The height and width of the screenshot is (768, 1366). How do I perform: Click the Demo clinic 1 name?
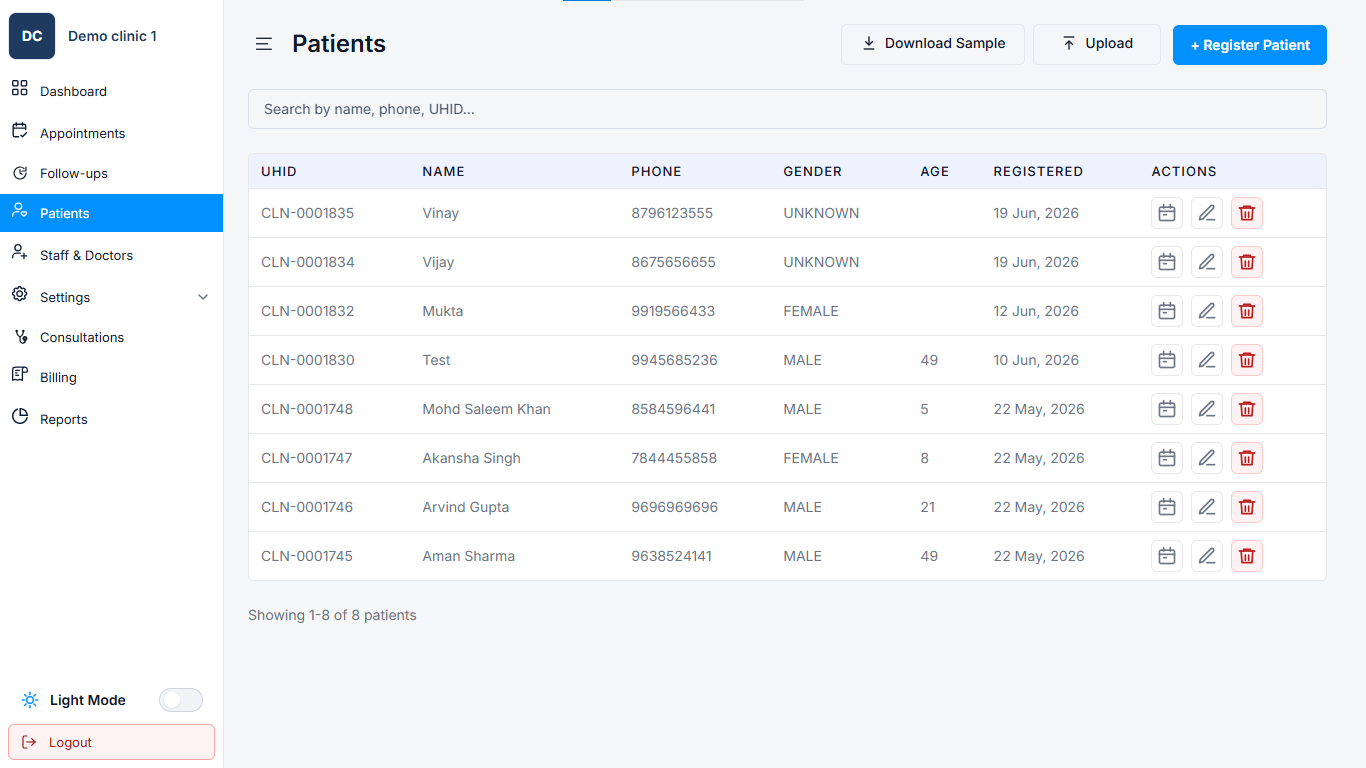(x=112, y=36)
